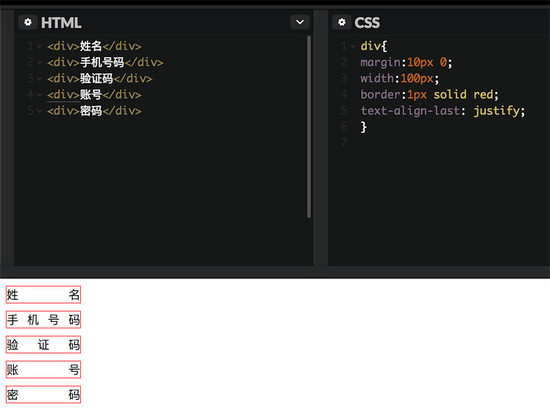This screenshot has width=550, height=418.
Task: Collapse CSS line 1 div rule fold arrow
Action: click(353, 46)
